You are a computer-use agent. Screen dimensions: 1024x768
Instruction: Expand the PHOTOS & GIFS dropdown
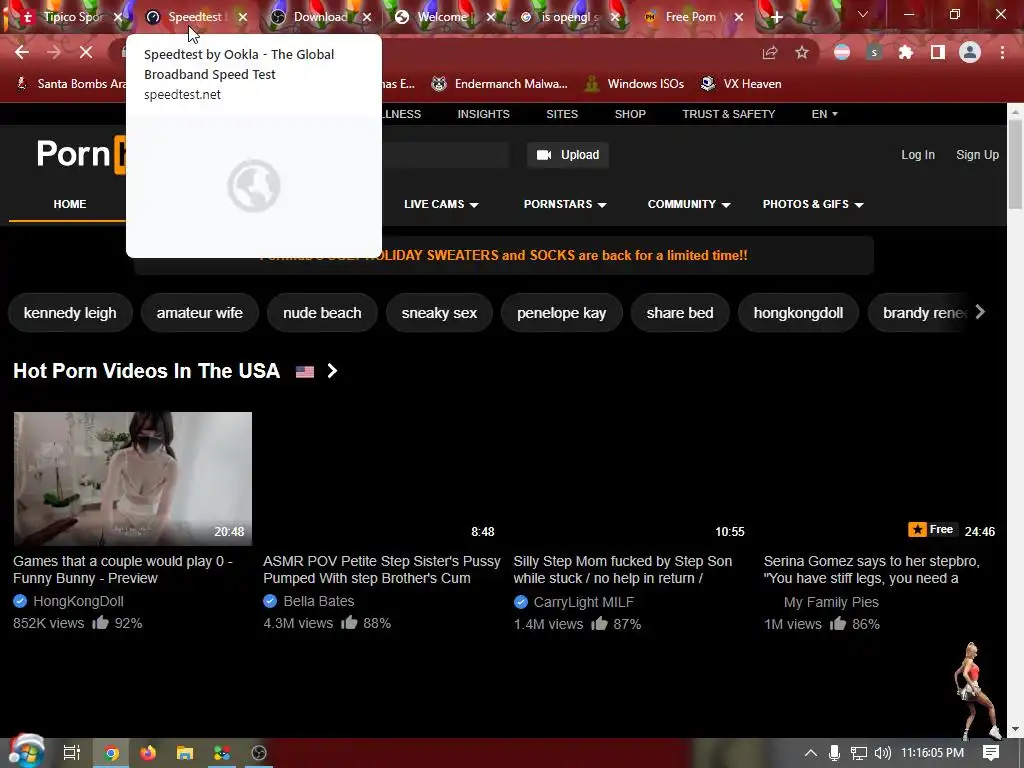(813, 204)
